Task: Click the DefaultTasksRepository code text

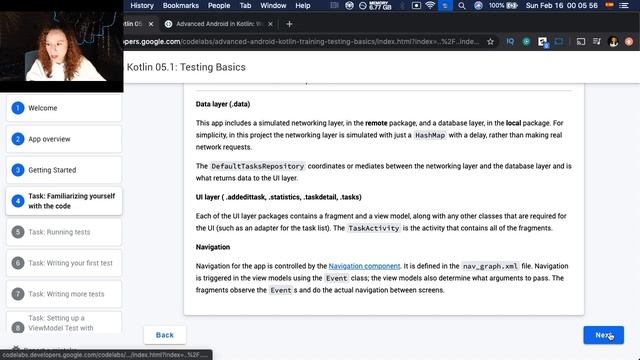Action: 258,166
